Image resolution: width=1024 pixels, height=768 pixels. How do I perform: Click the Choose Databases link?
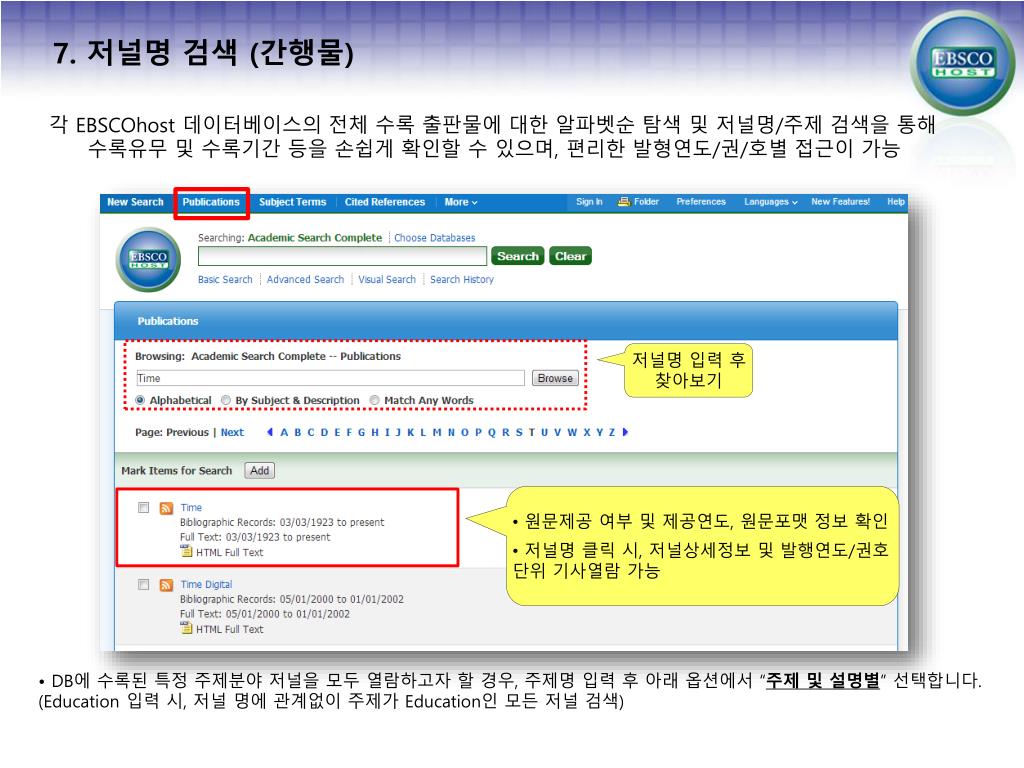pos(434,238)
